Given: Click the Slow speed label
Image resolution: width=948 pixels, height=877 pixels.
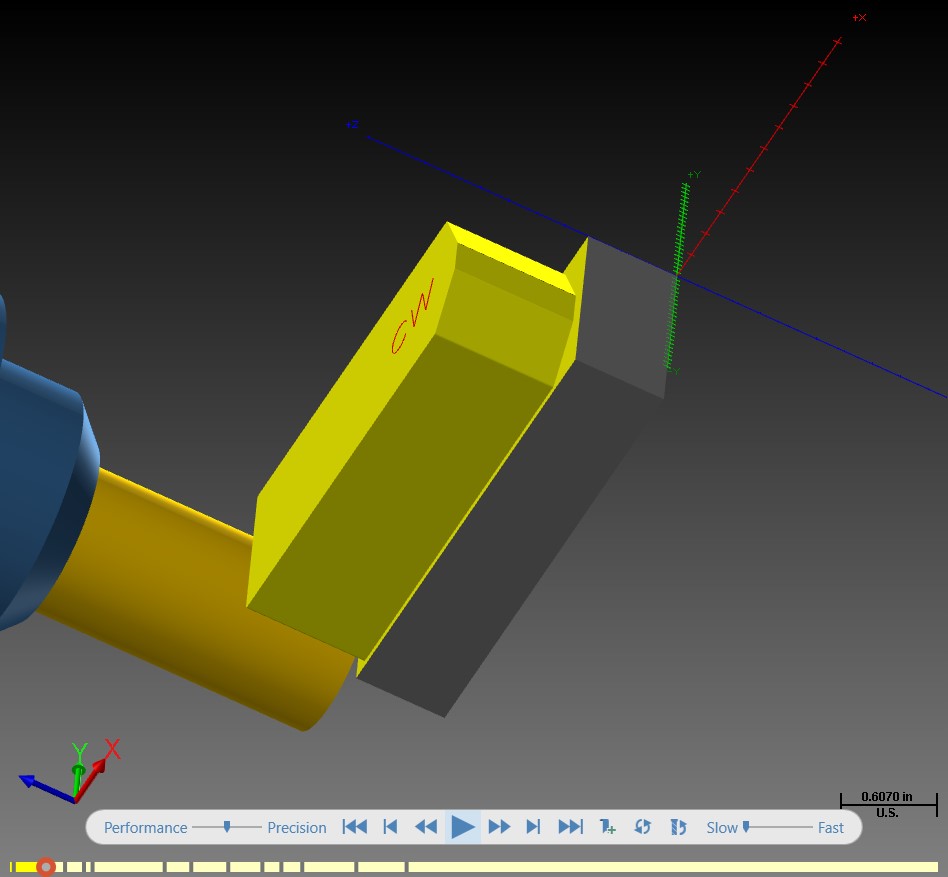Looking at the screenshot, I should tap(722, 827).
